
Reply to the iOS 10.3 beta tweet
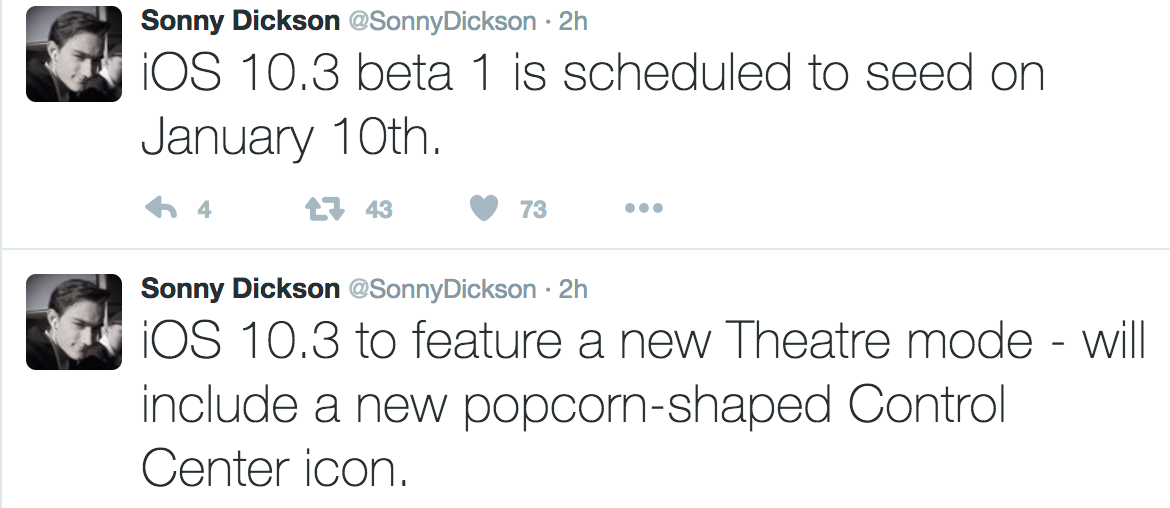tap(161, 209)
